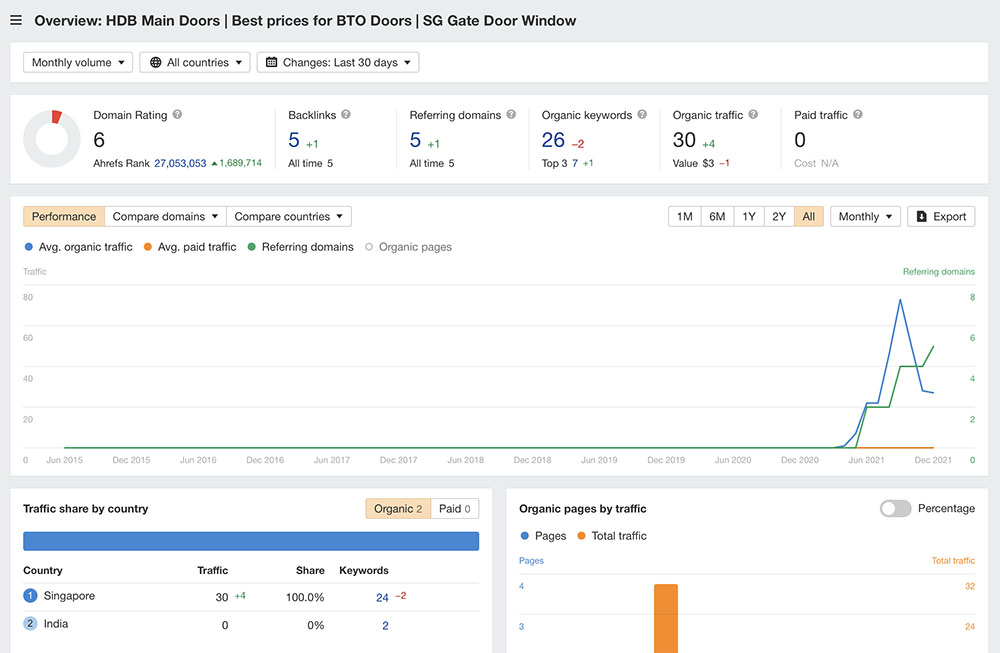Screen dimensions: 1000x653
Task: Click help icon beside Organic traffic
Action: coord(753,115)
